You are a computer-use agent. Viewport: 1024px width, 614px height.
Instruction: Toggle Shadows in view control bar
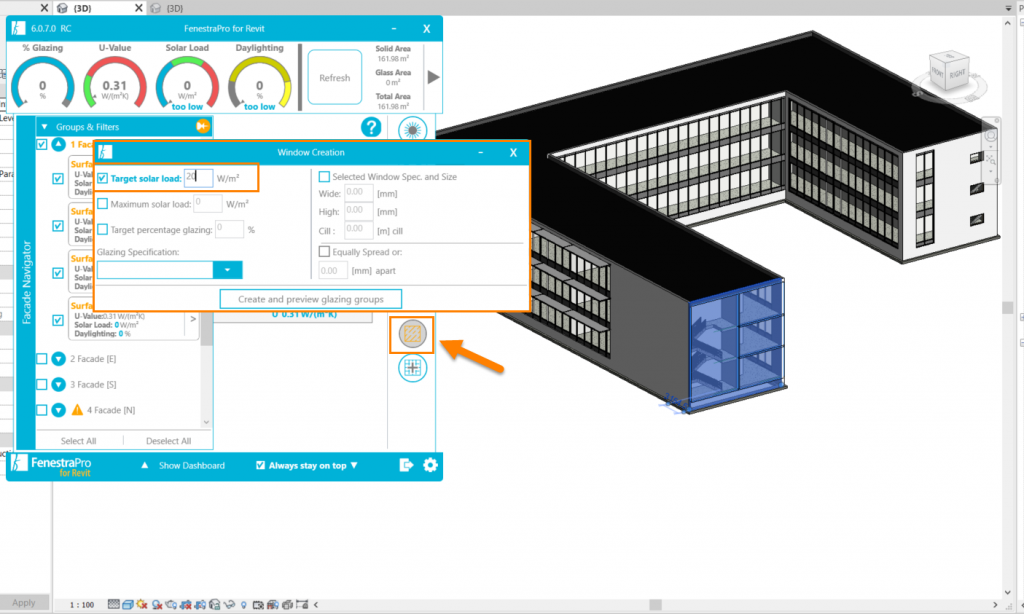click(x=157, y=605)
